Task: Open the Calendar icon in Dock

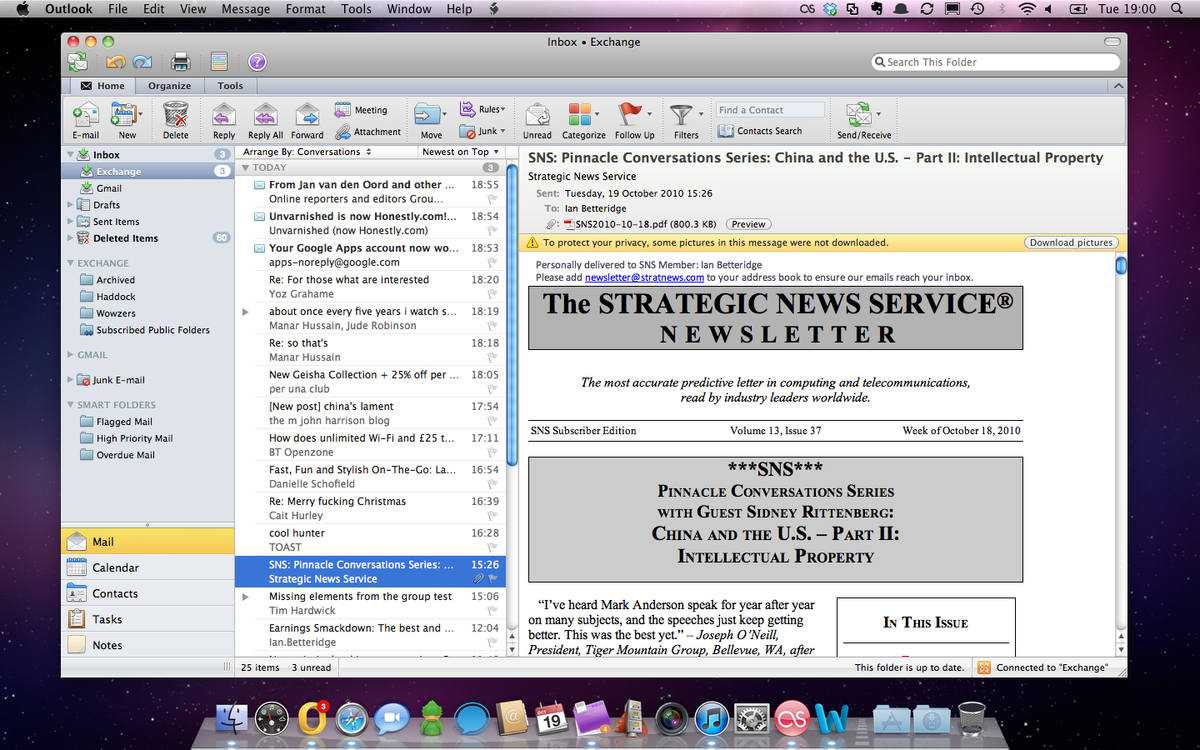Action: 551,717
